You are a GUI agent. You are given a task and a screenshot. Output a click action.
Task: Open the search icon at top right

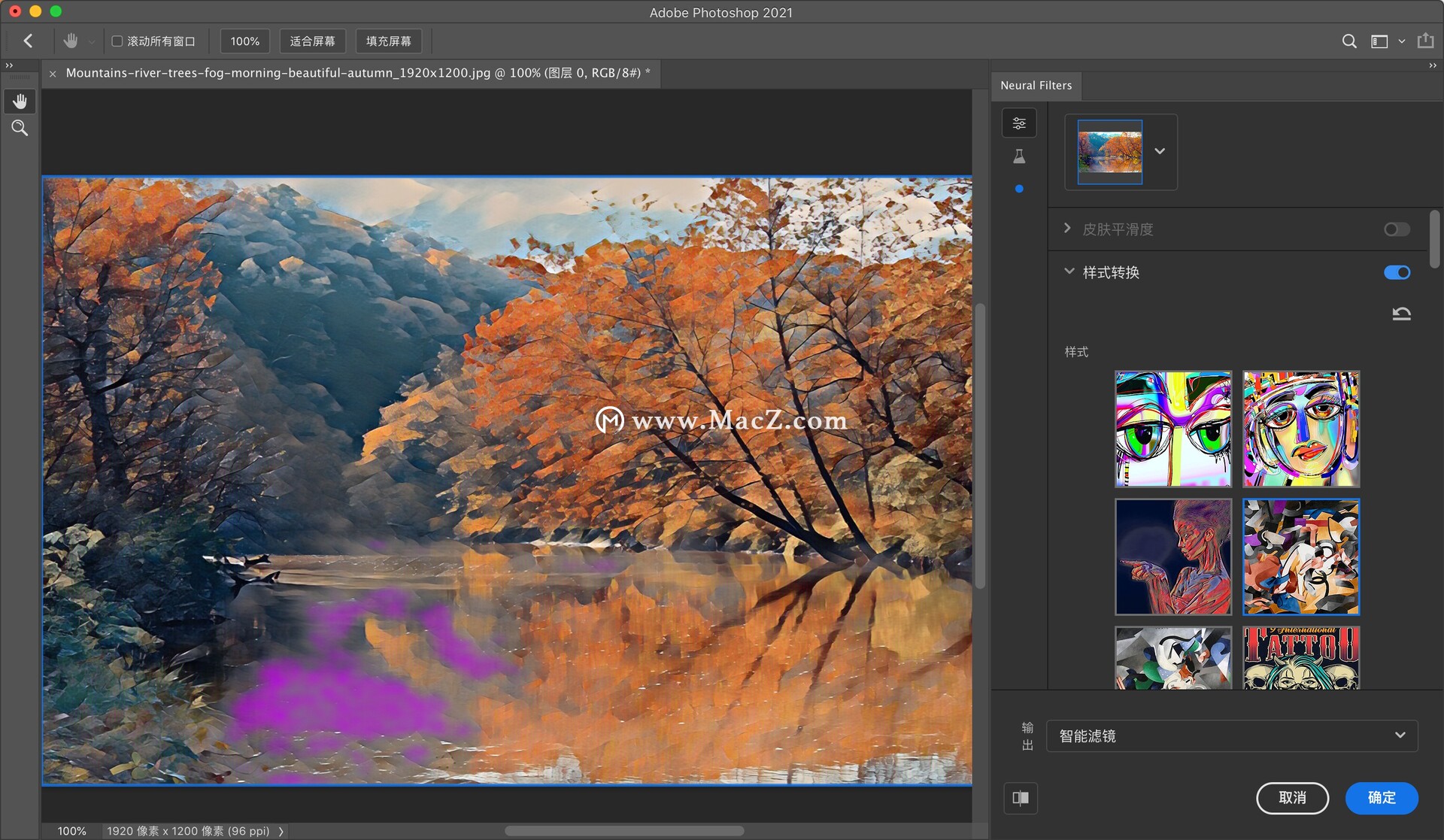[1349, 41]
